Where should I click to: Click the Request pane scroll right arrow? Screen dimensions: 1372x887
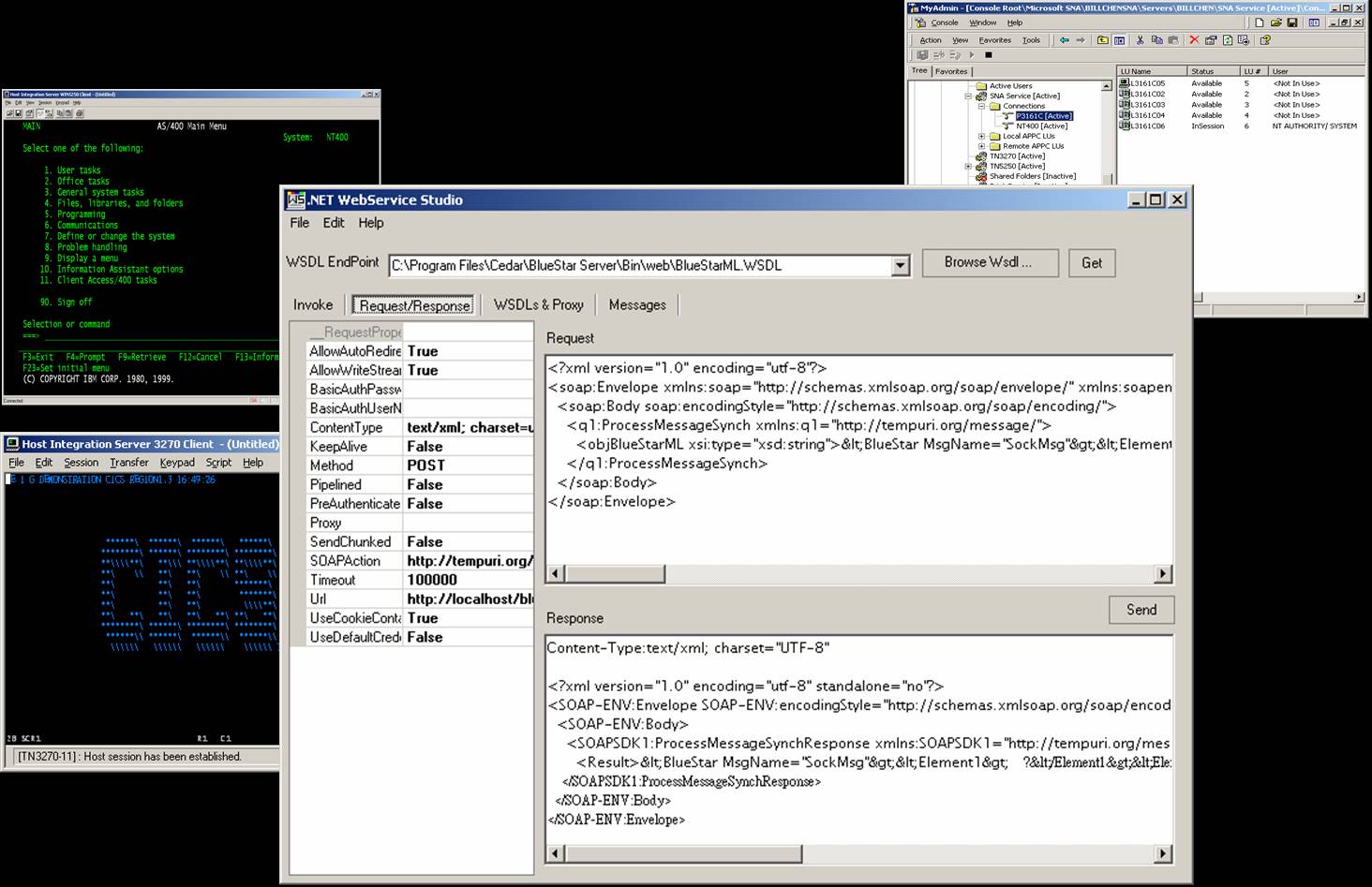tap(1163, 573)
